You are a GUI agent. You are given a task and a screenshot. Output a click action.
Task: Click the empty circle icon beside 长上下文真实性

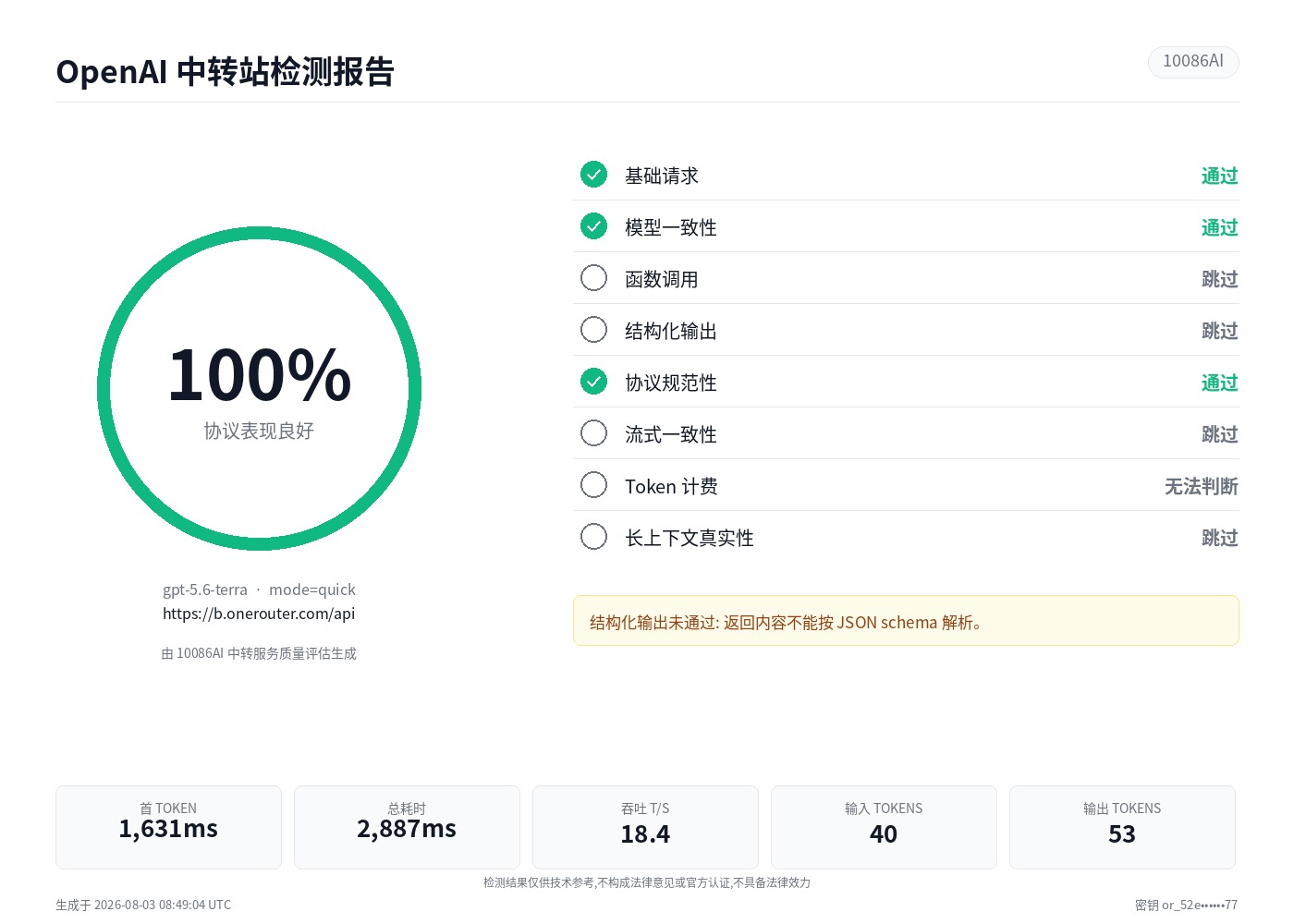(x=593, y=537)
